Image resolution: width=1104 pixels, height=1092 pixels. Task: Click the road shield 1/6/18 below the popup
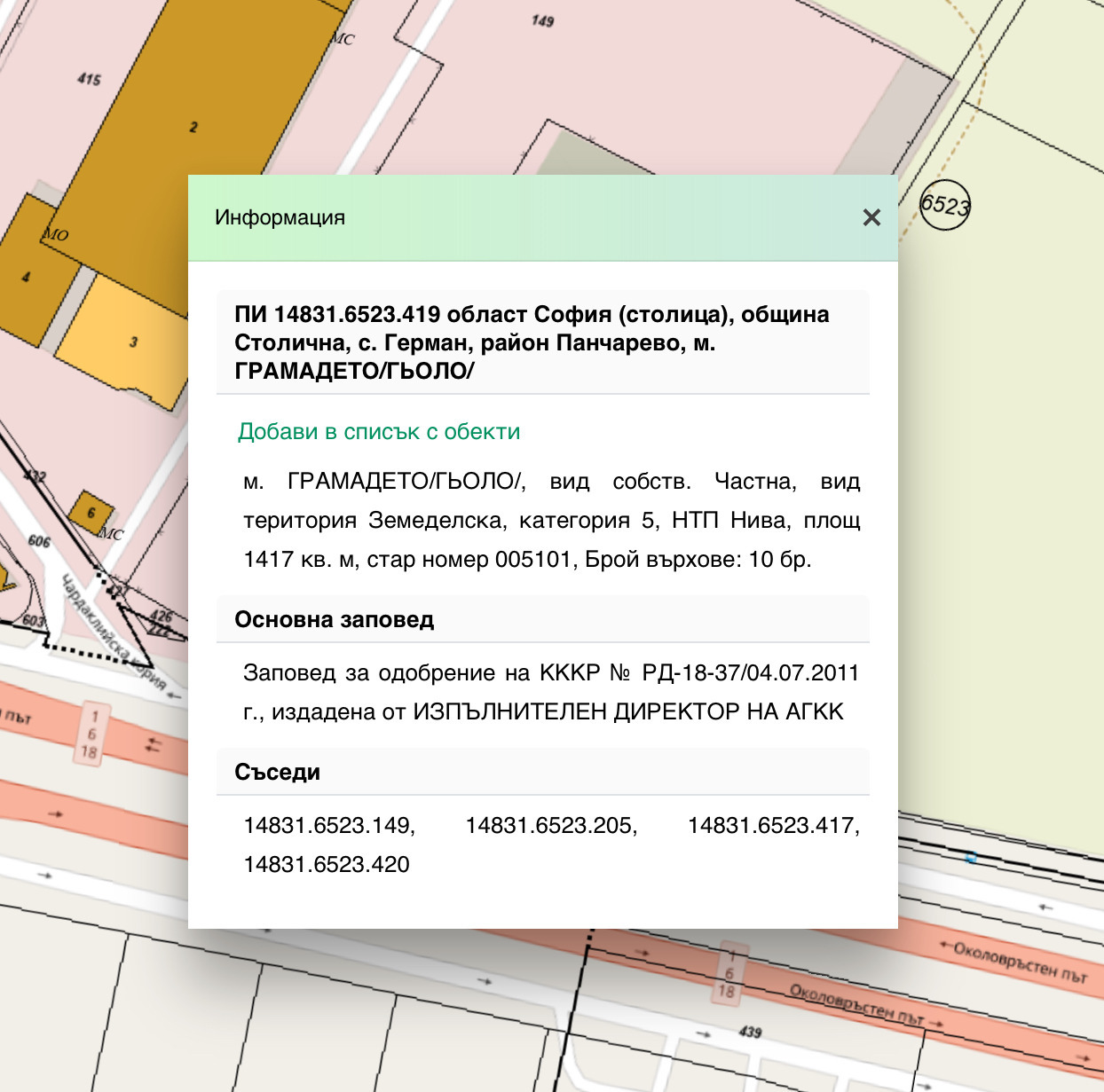pos(727,974)
